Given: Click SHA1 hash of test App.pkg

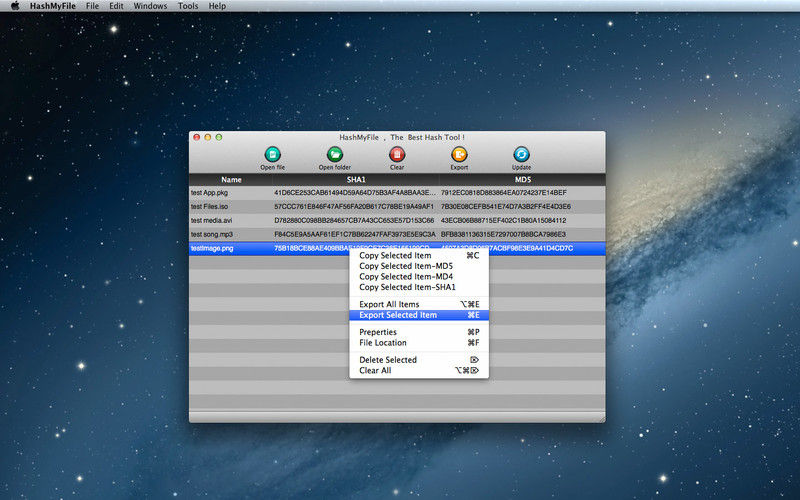Looking at the screenshot, I should coord(355,193).
